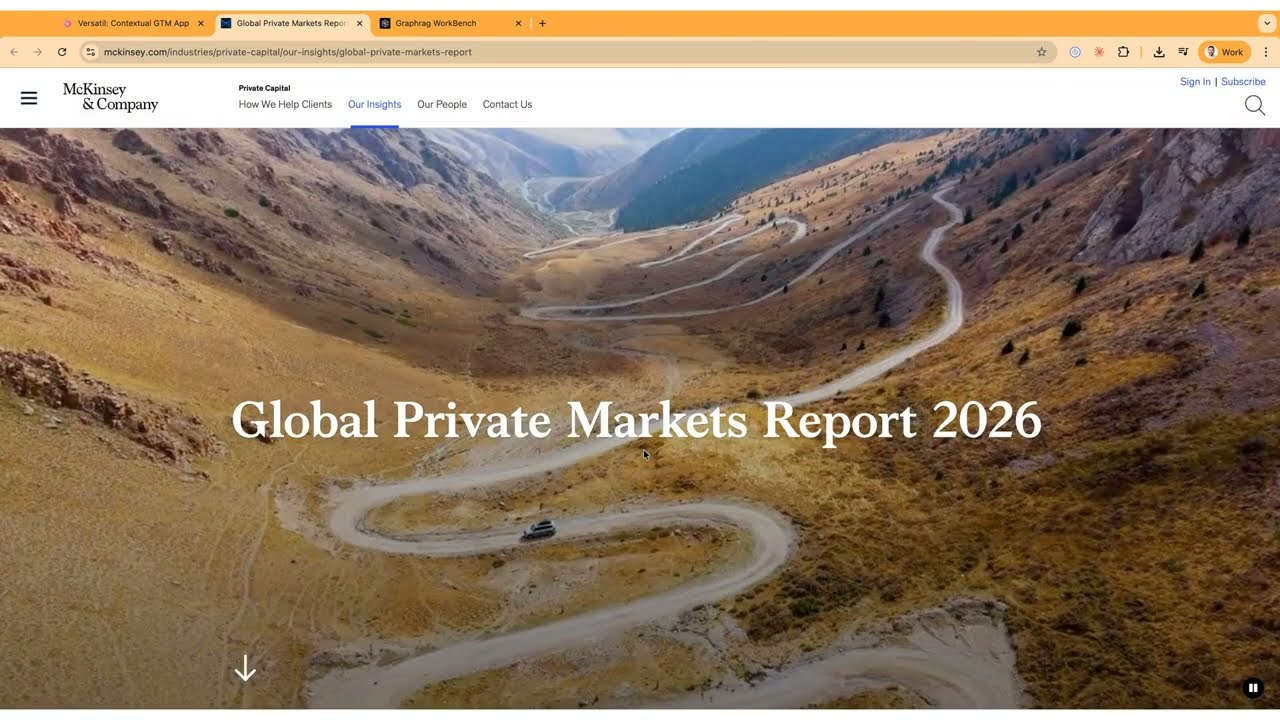This screenshot has width=1280, height=720.
Task: Click the McKinsey & Company logo
Action: click(x=110, y=97)
